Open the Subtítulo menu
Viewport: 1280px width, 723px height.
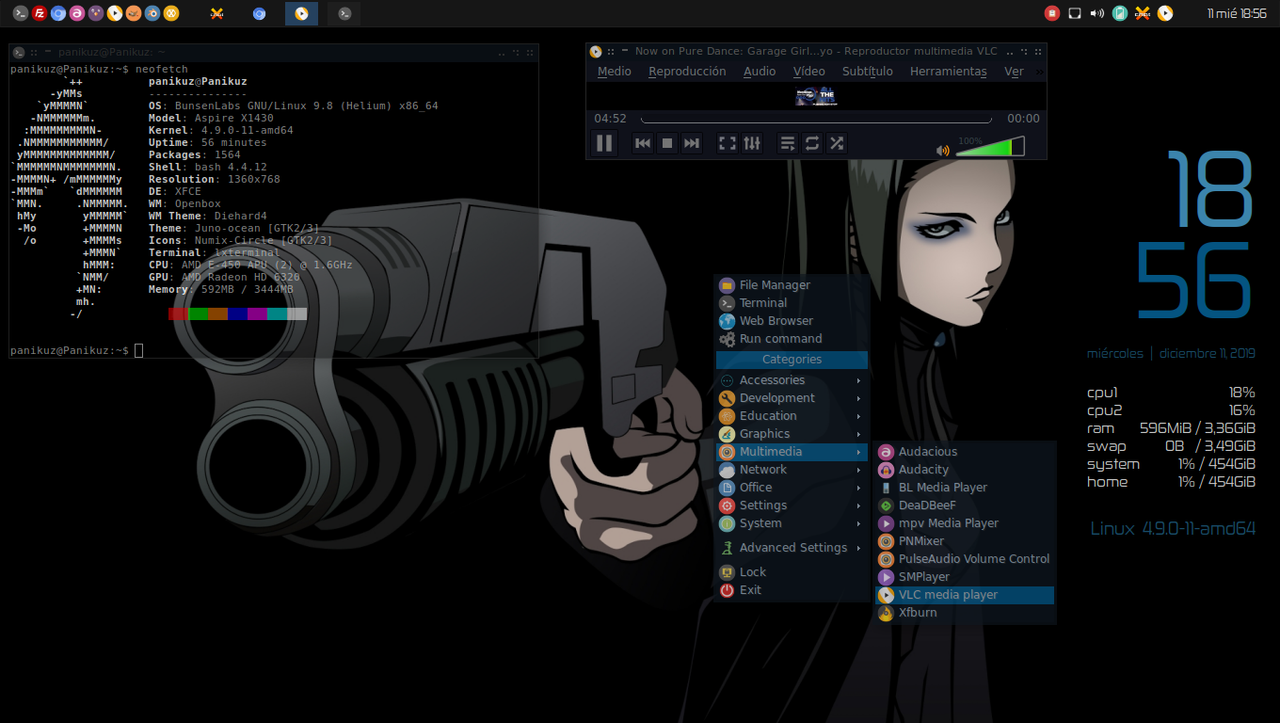867,71
